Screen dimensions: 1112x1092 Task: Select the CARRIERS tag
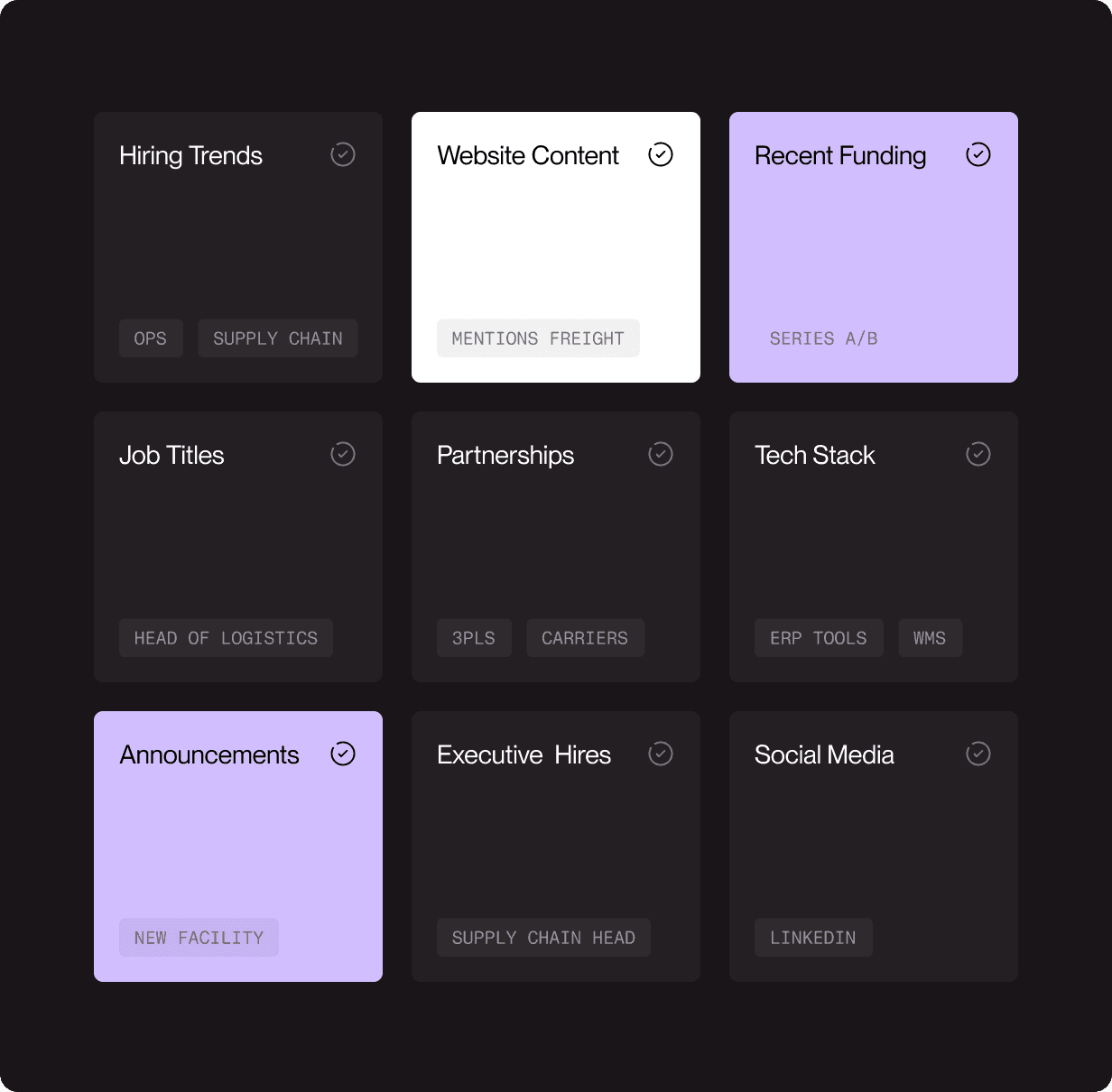585,638
